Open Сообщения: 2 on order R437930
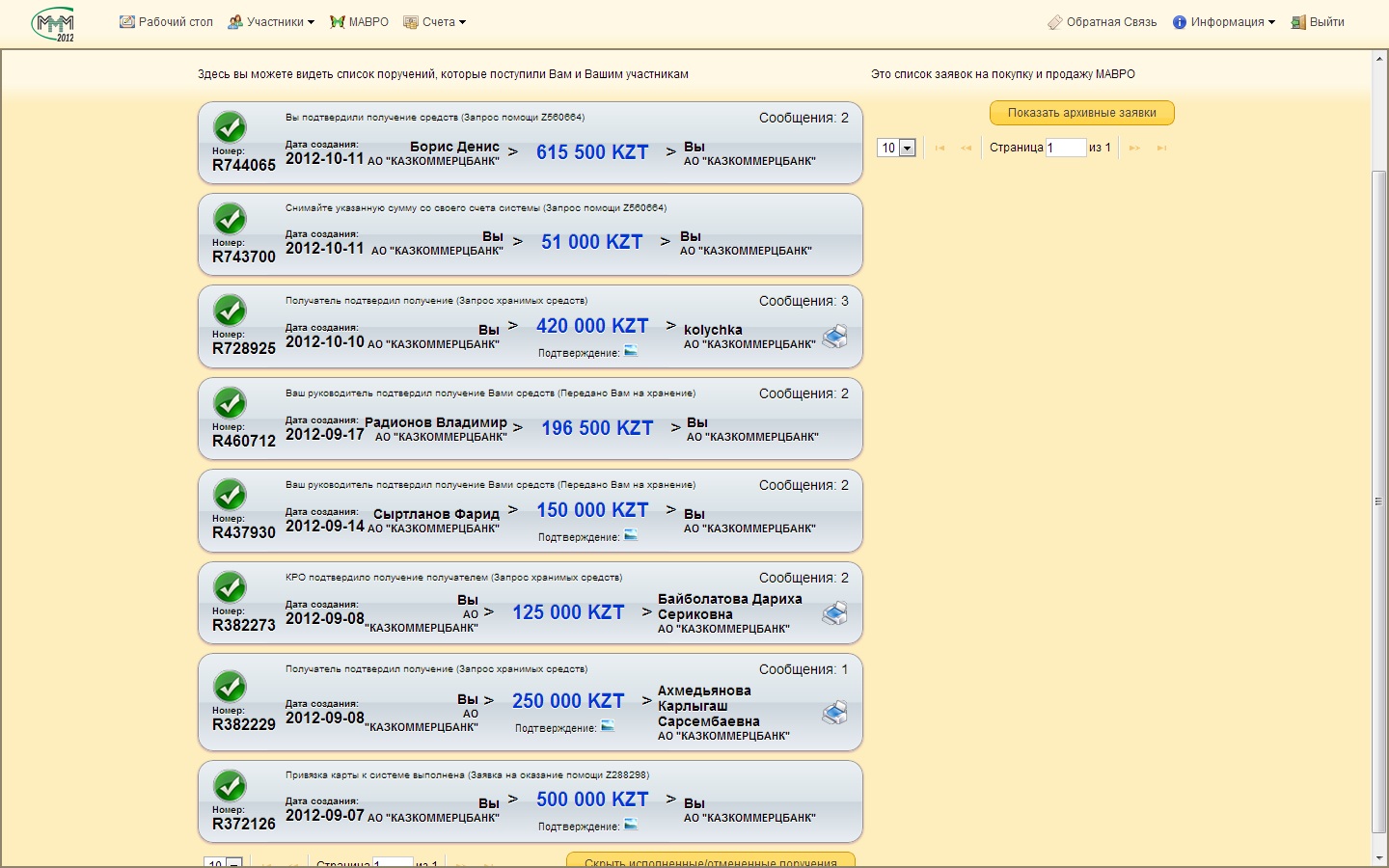The width and height of the screenshot is (1389, 868). pos(803,485)
